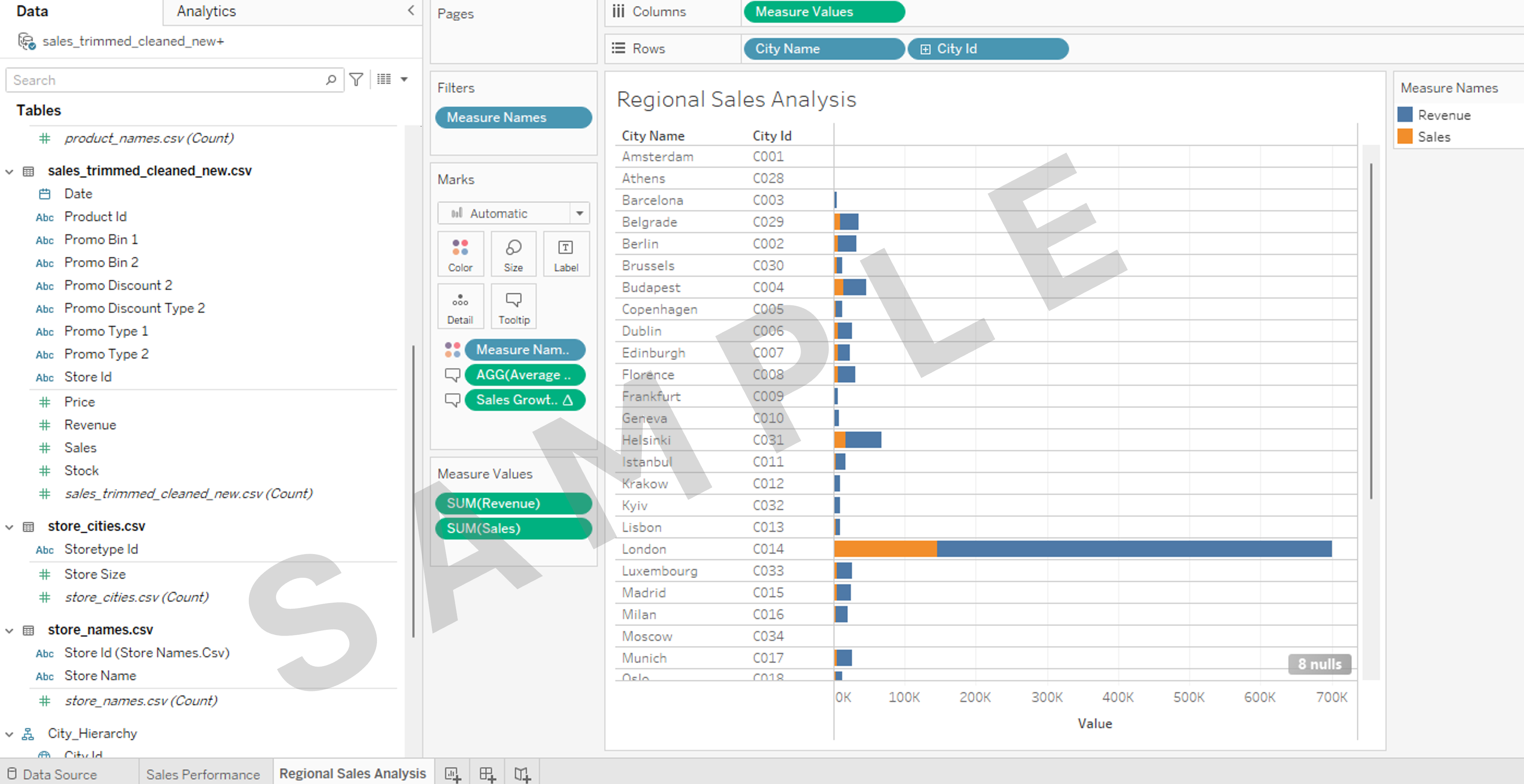The width and height of the screenshot is (1524, 784).
Task: Select the SUM(Revenue) pill in Measure Values
Action: click(x=514, y=503)
